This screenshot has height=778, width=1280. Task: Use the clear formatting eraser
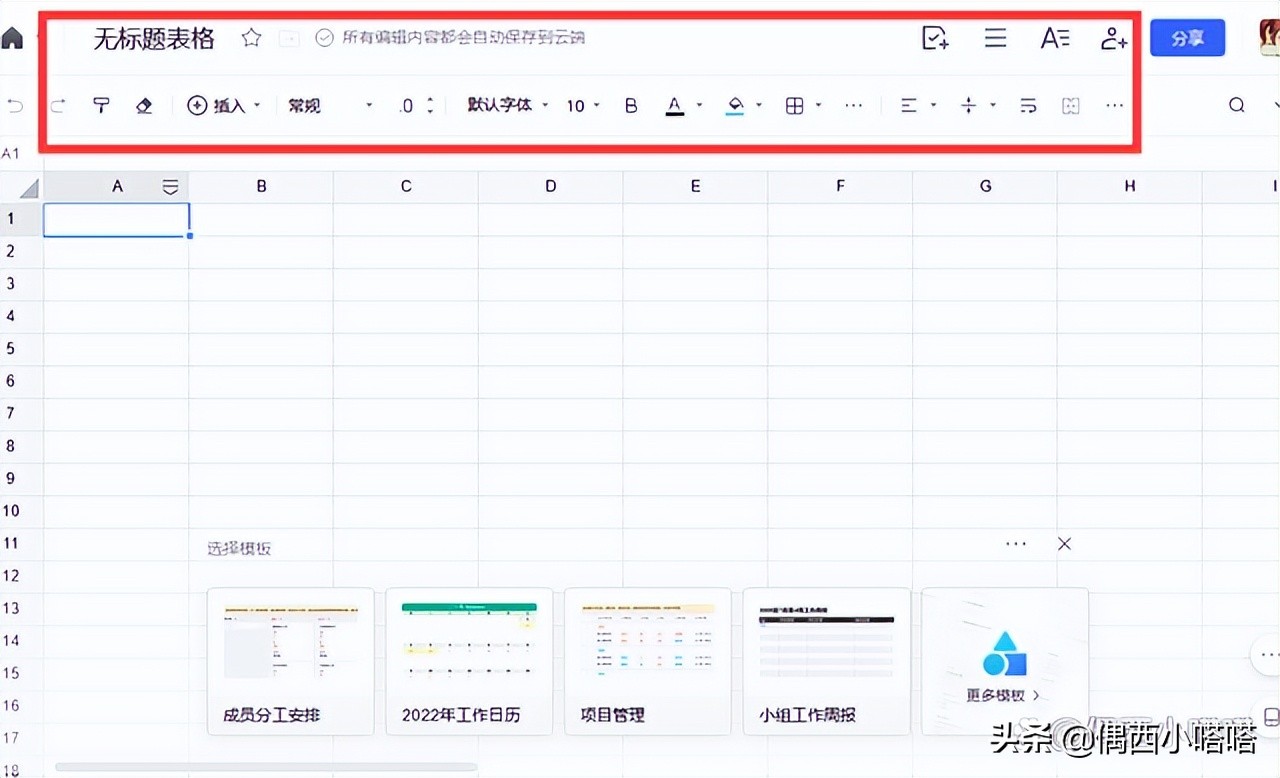point(144,105)
